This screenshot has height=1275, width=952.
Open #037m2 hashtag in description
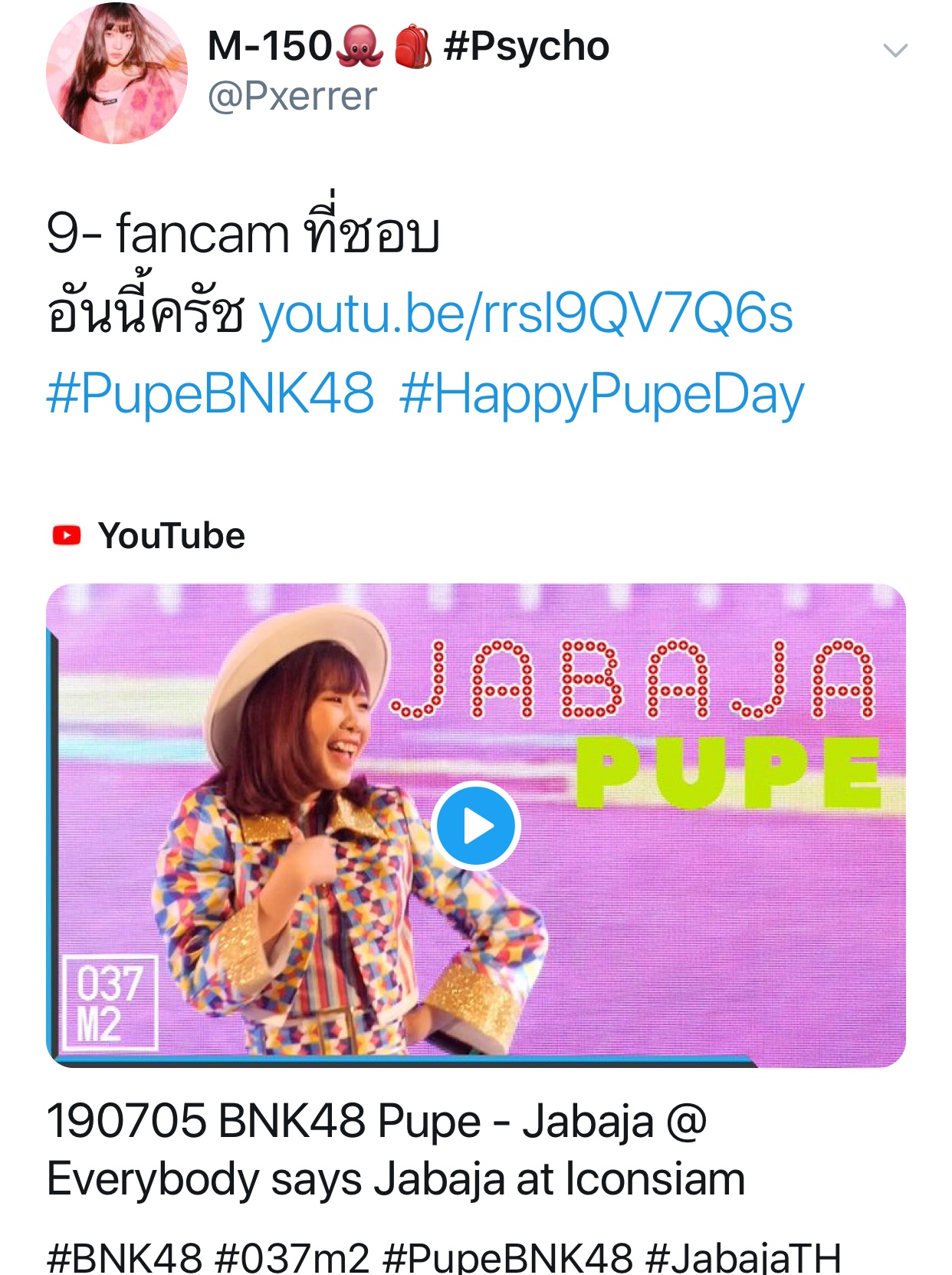[x=293, y=1258]
